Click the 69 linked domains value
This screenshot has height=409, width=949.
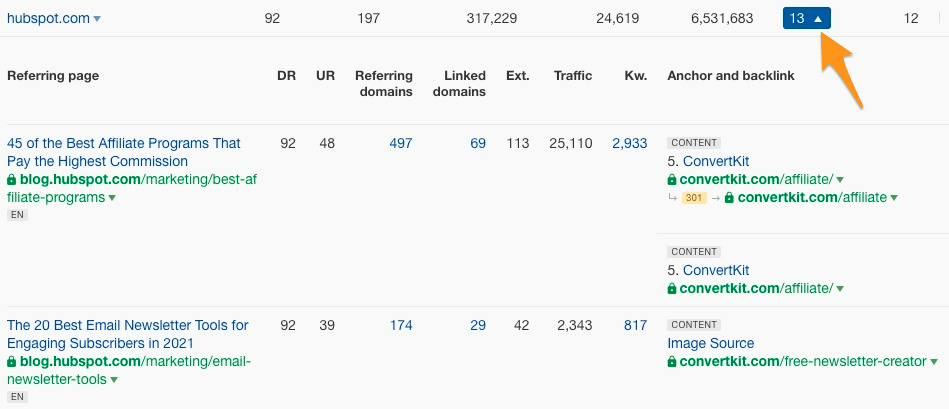click(478, 143)
